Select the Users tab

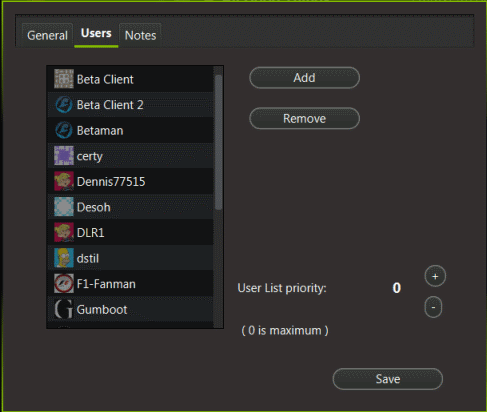(x=96, y=34)
